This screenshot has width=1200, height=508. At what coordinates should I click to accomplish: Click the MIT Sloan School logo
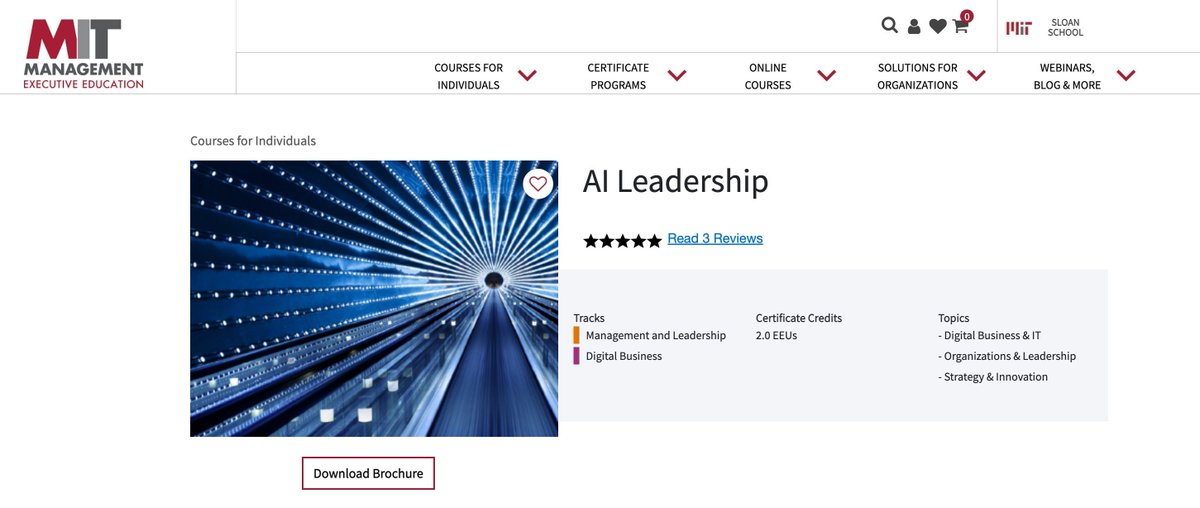[x=1046, y=28]
